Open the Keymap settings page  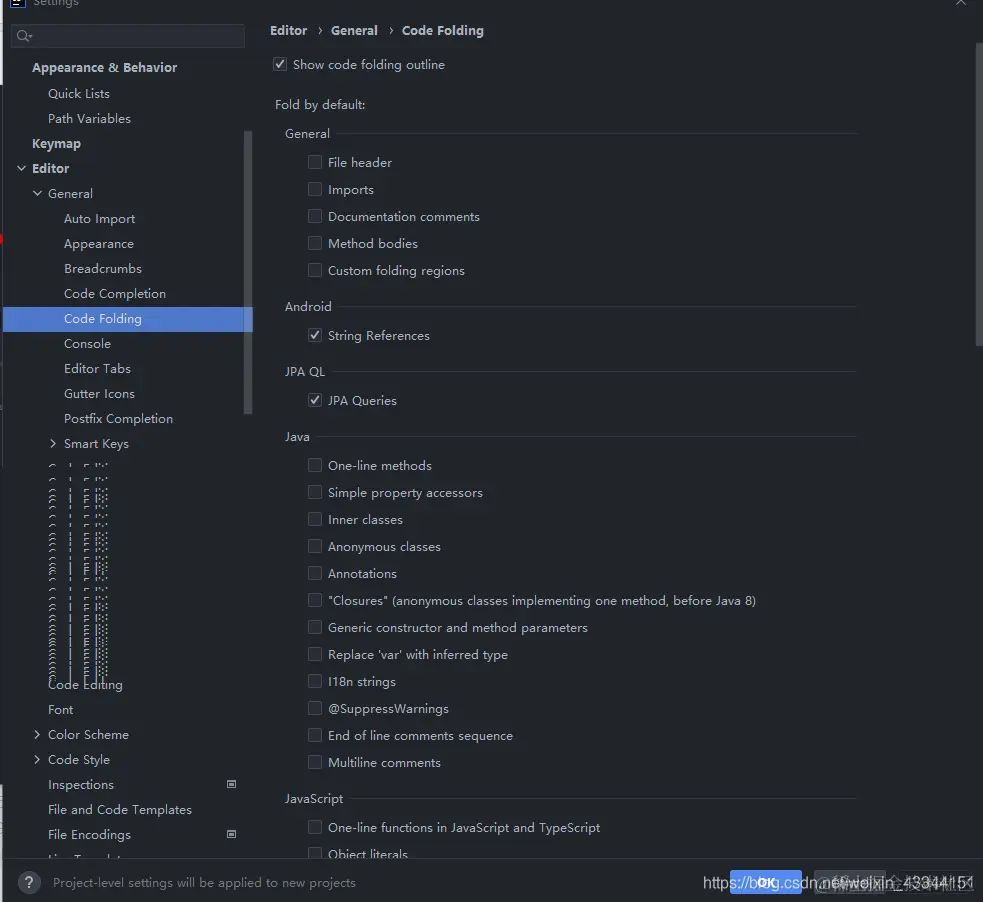[56, 144]
